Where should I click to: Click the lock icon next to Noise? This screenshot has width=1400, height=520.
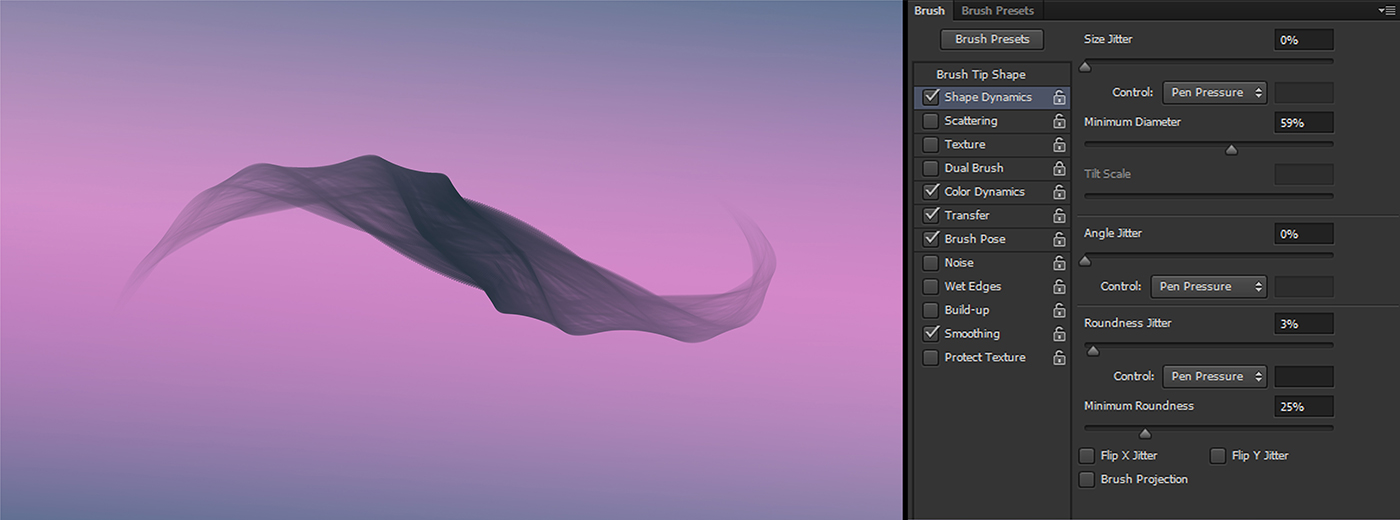(x=1059, y=263)
